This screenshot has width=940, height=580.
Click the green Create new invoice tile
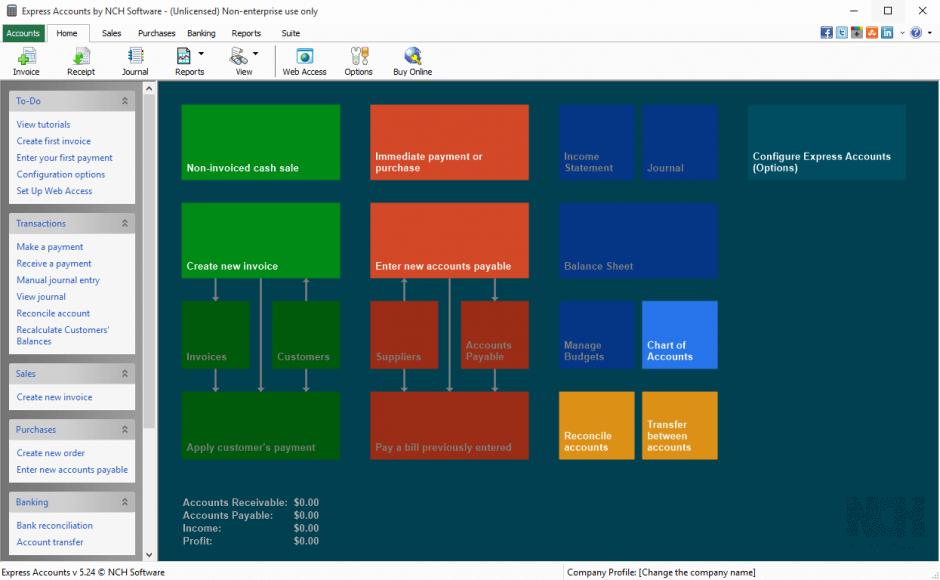click(x=261, y=241)
